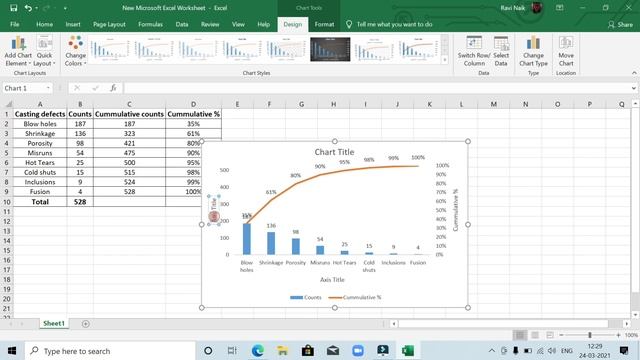Open Ribbon Display Options

click(x=560, y=8)
